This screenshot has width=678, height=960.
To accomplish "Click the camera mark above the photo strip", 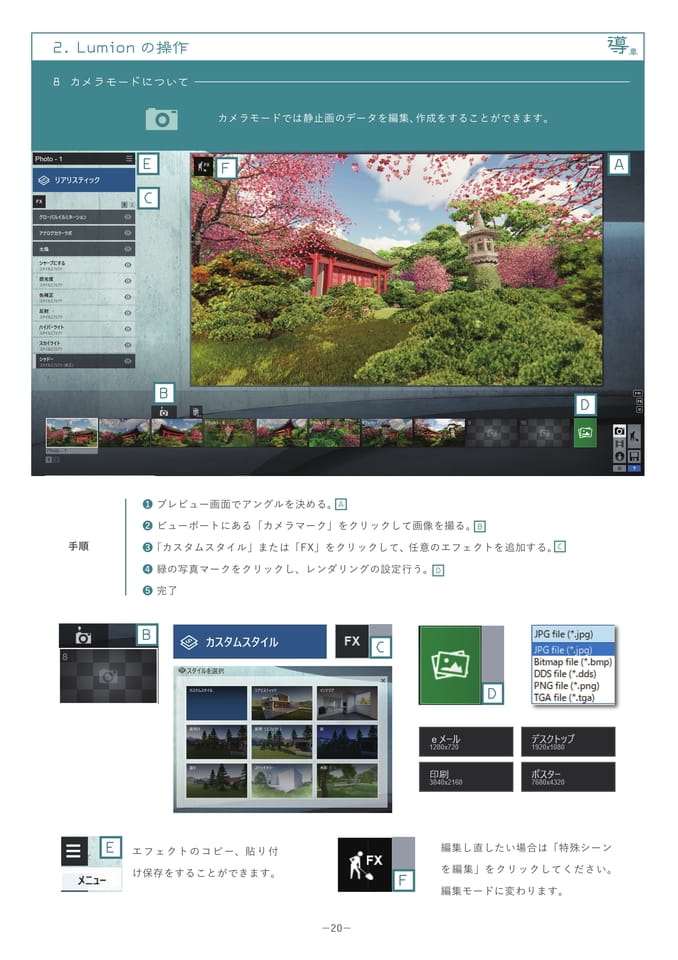I will (x=164, y=413).
